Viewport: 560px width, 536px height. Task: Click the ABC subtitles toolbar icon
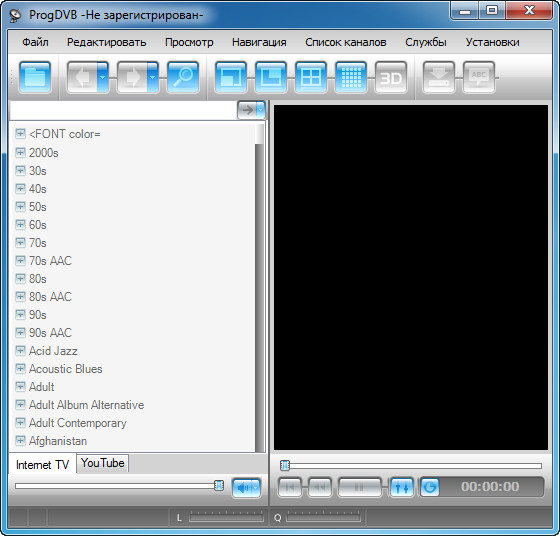pyautogui.click(x=479, y=77)
